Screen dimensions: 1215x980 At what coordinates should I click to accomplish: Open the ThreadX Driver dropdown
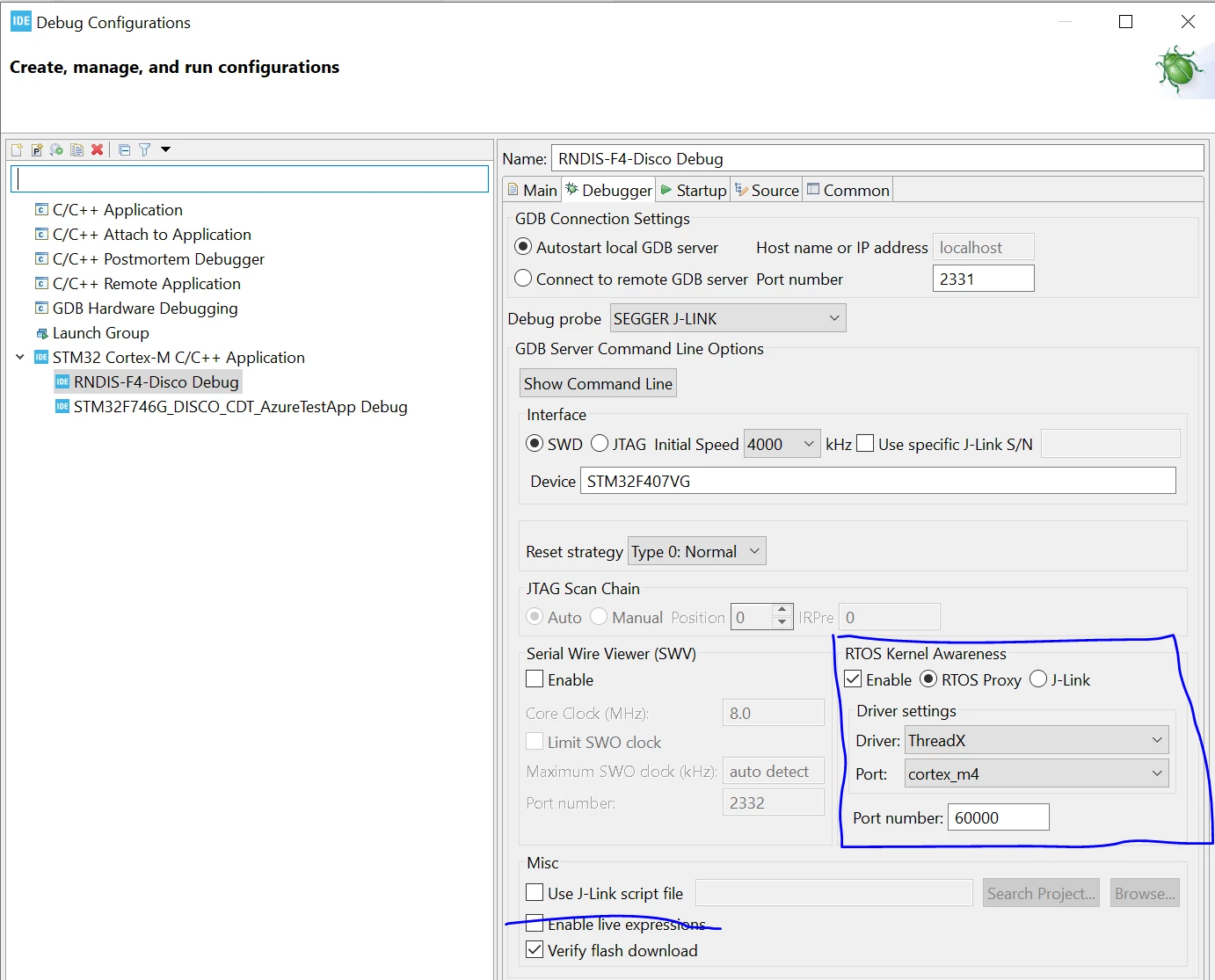(1037, 741)
